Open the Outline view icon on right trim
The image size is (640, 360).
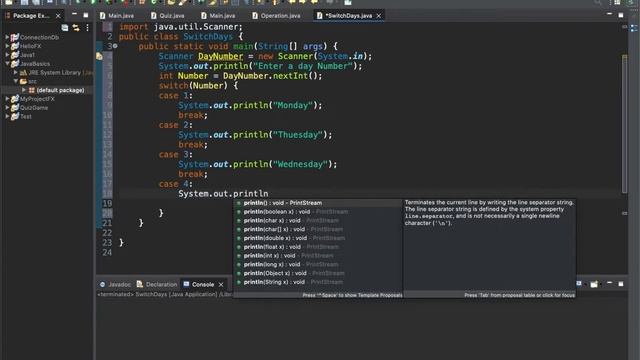point(634,28)
